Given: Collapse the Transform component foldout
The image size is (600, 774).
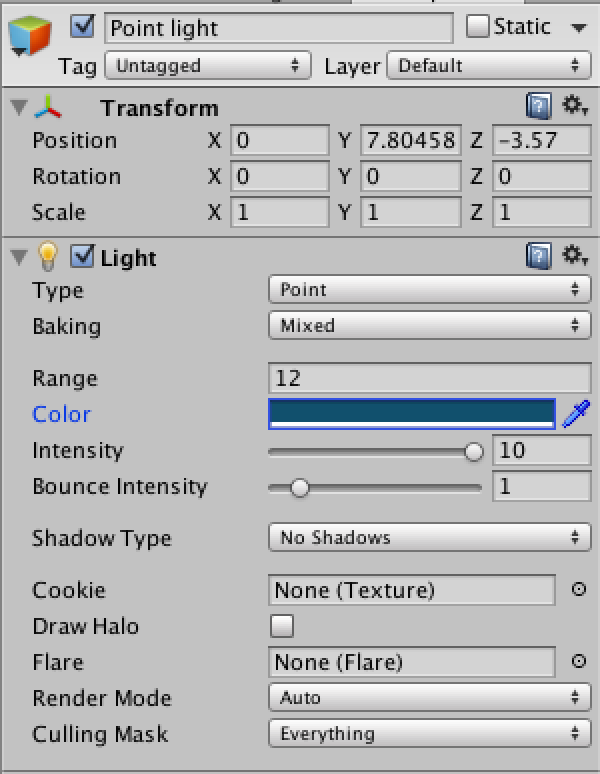Looking at the screenshot, I should click(19, 107).
